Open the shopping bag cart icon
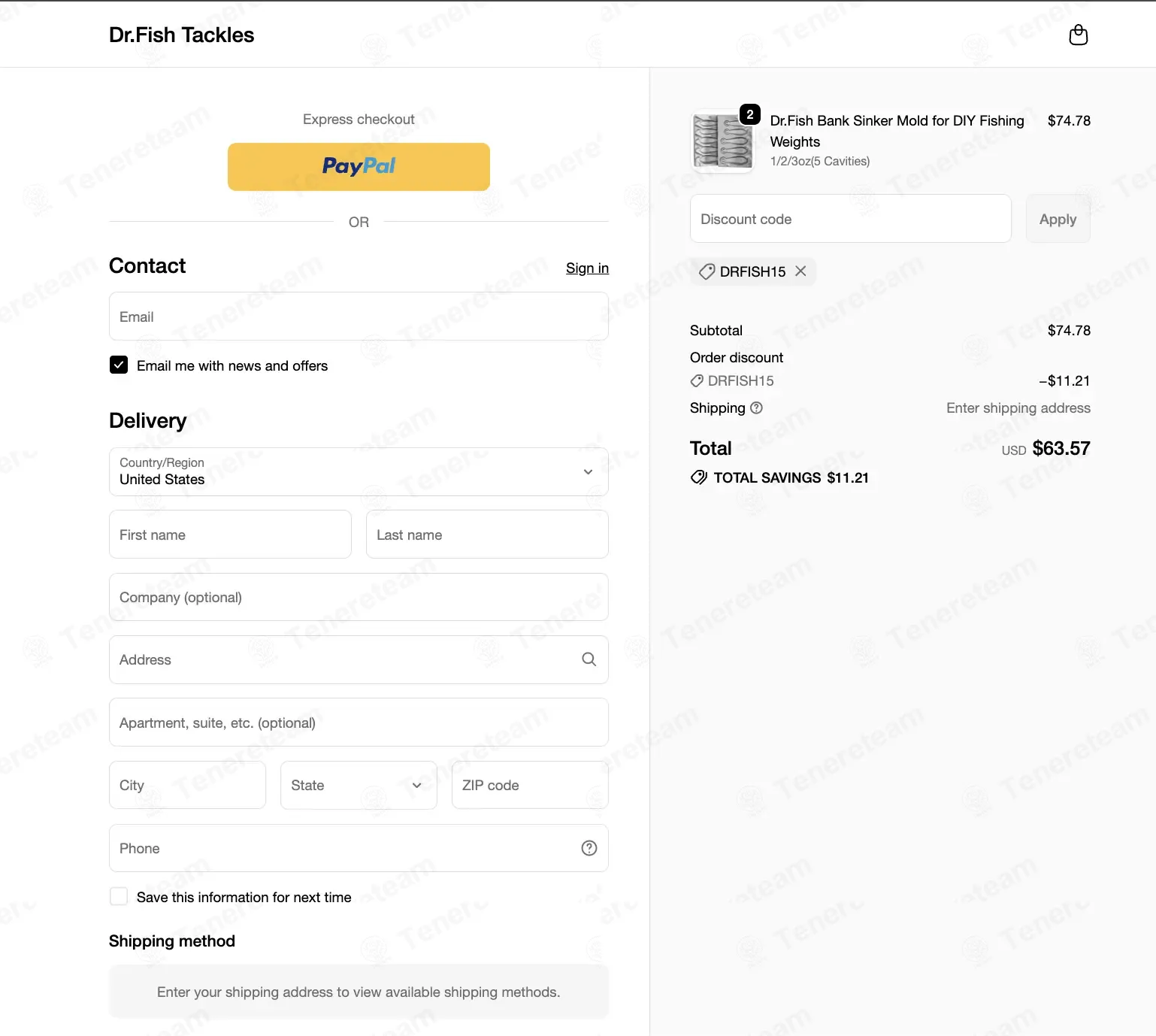The image size is (1156, 1036). pos(1078,35)
